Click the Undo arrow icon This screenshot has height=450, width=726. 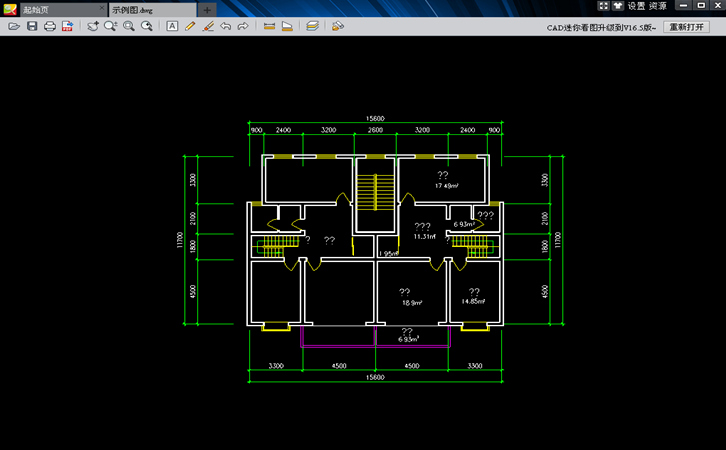pos(225,26)
